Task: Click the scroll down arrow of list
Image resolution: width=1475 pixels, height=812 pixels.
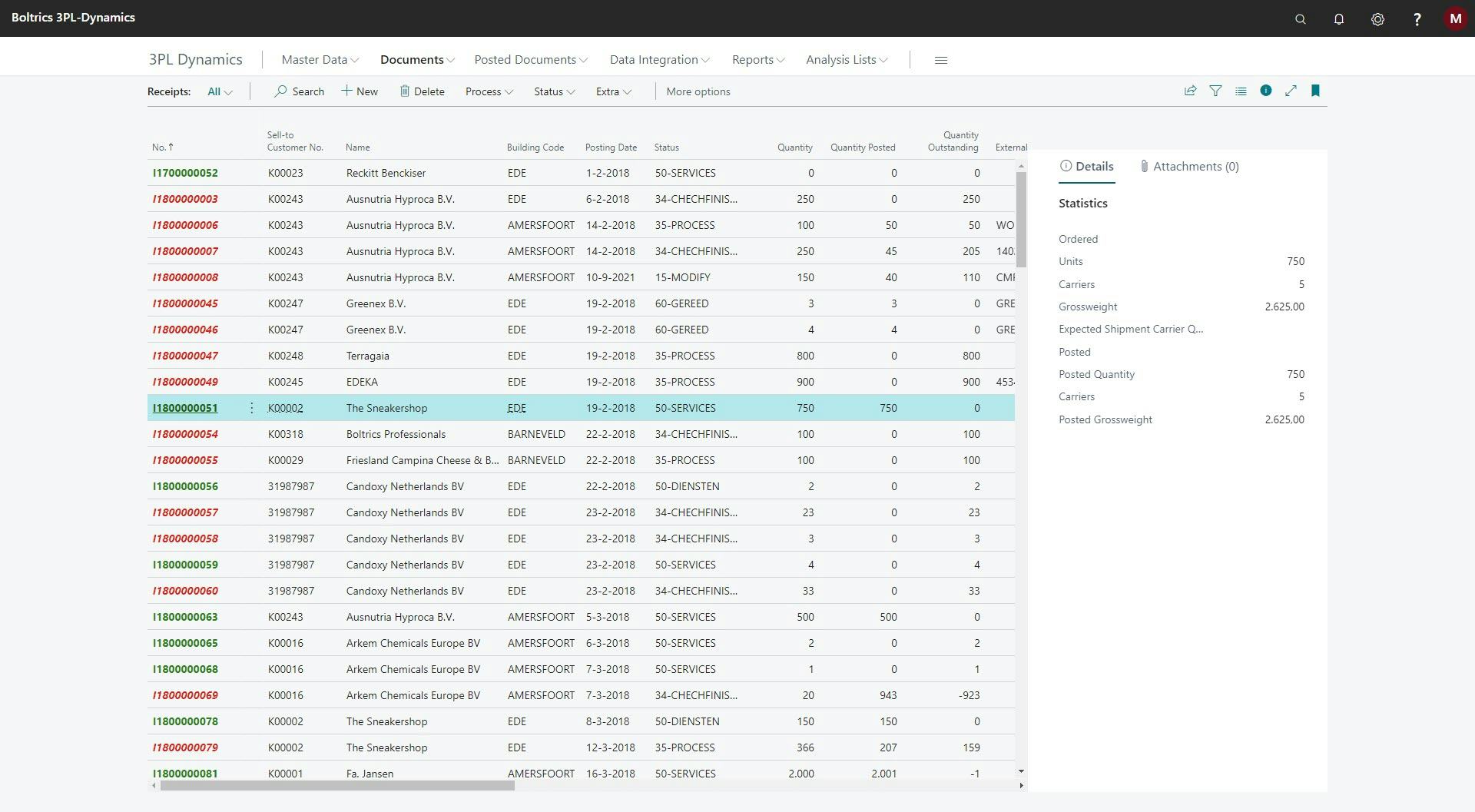Action: coord(1021,771)
